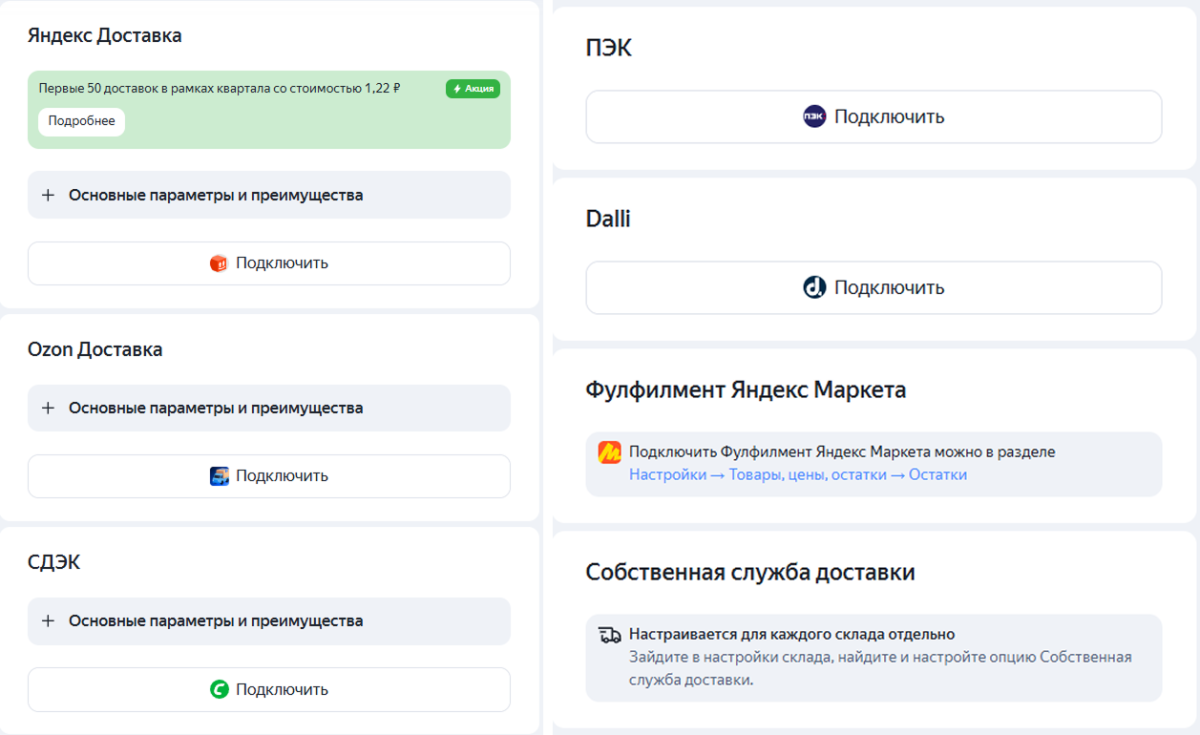
Task: Click the ПЭК heading
Action: pos(609,48)
